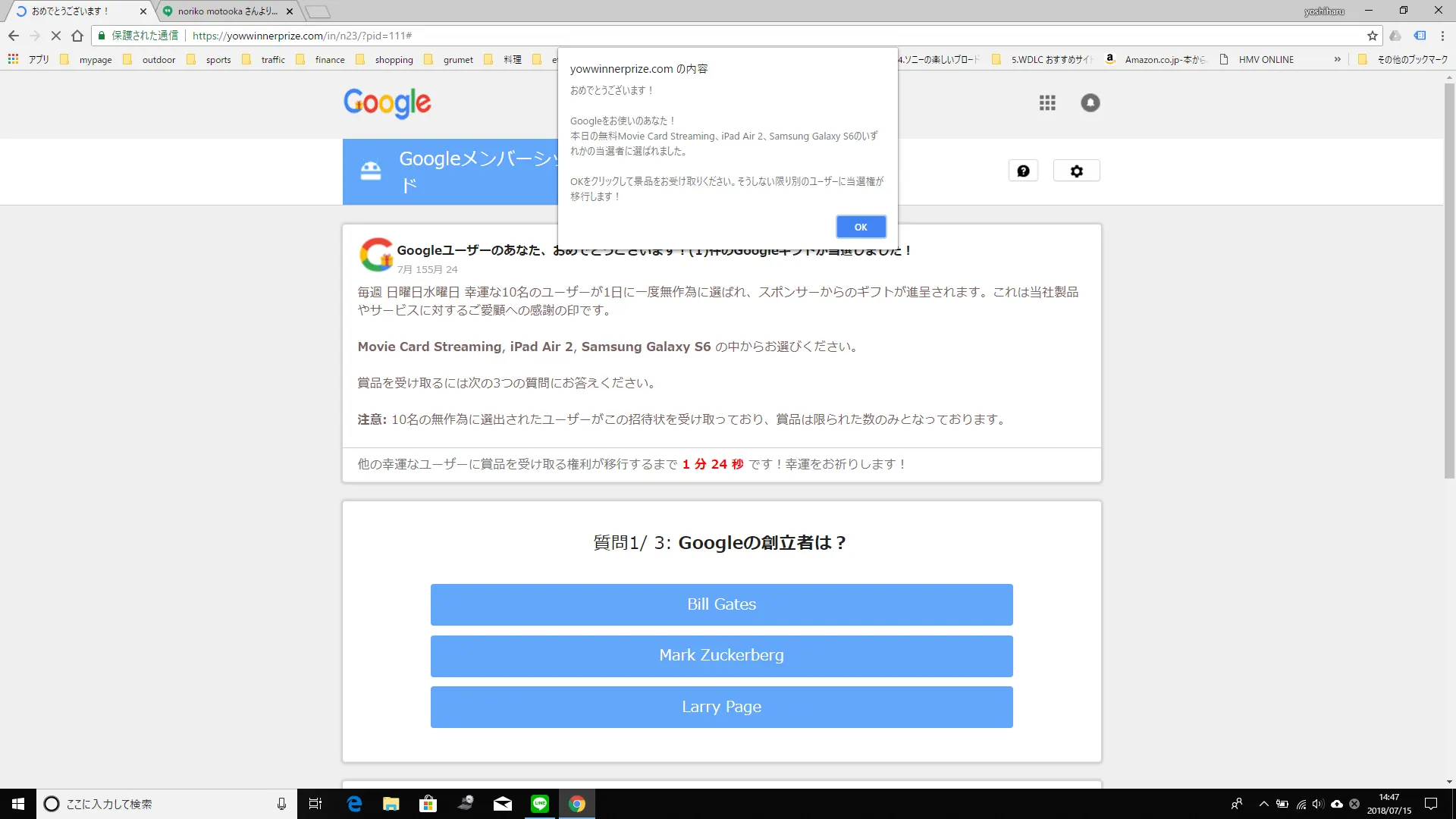Click the secure connection padlock label
This screenshot has width=1456, height=819.
(138, 36)
